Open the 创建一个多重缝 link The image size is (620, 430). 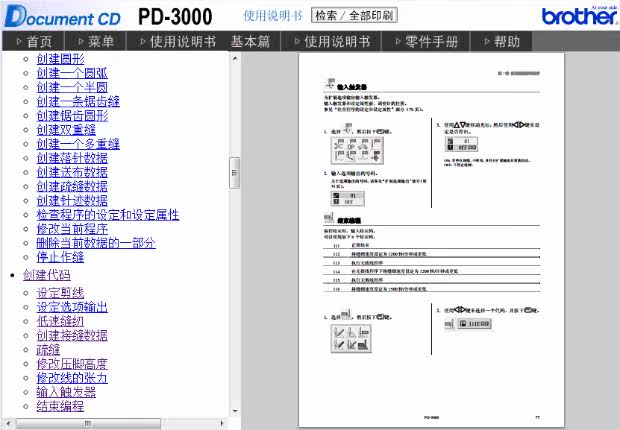[x=78, y=144]
